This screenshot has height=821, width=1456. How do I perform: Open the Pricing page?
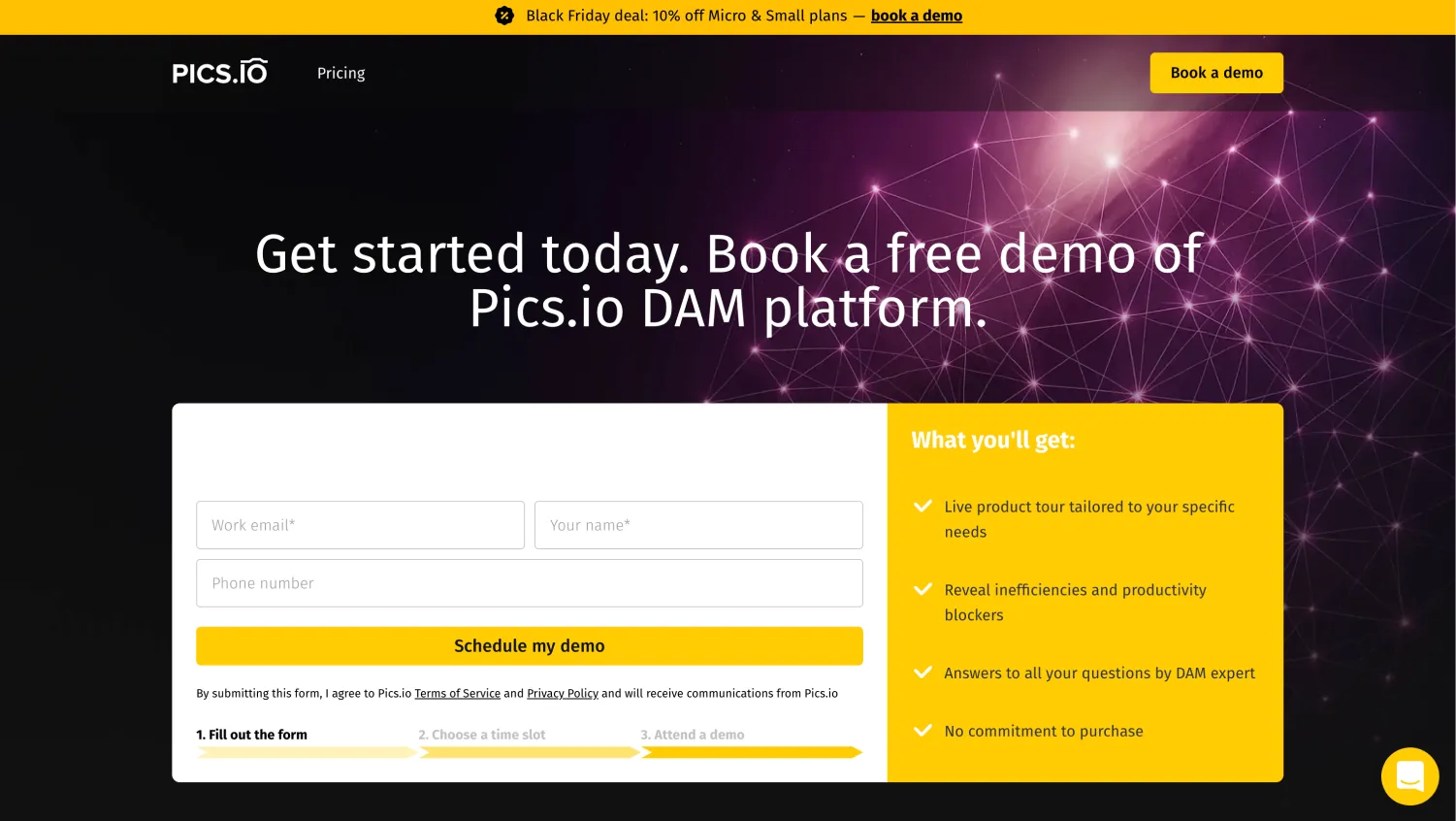(x=340, y=73)
